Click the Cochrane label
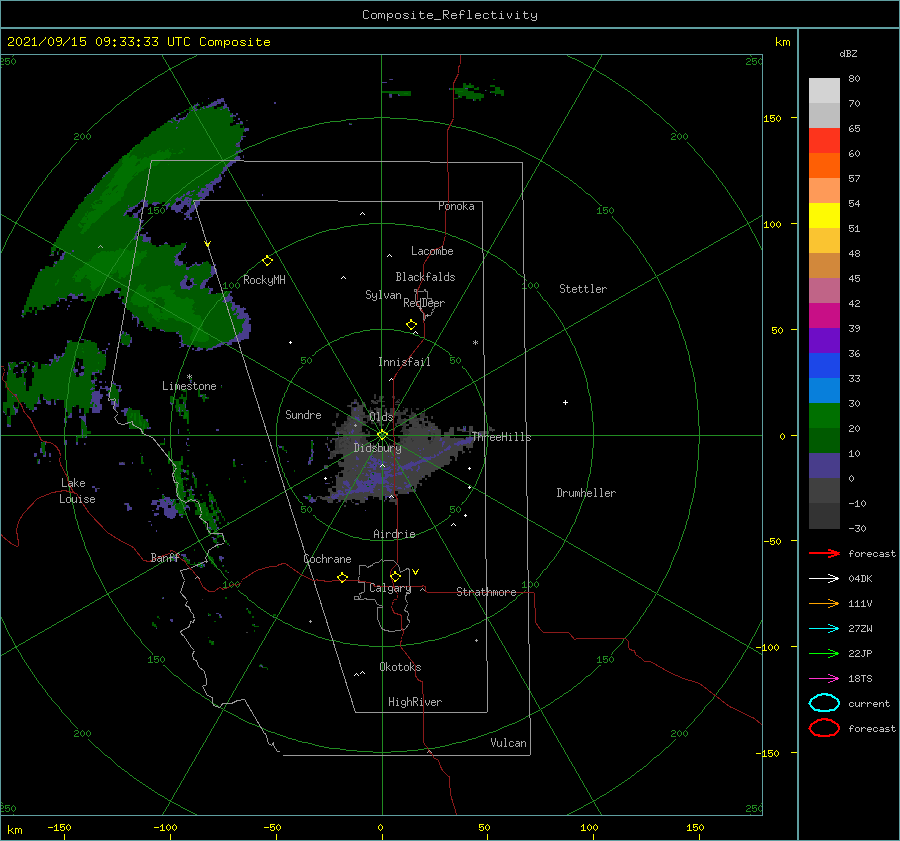 [327, 559]
